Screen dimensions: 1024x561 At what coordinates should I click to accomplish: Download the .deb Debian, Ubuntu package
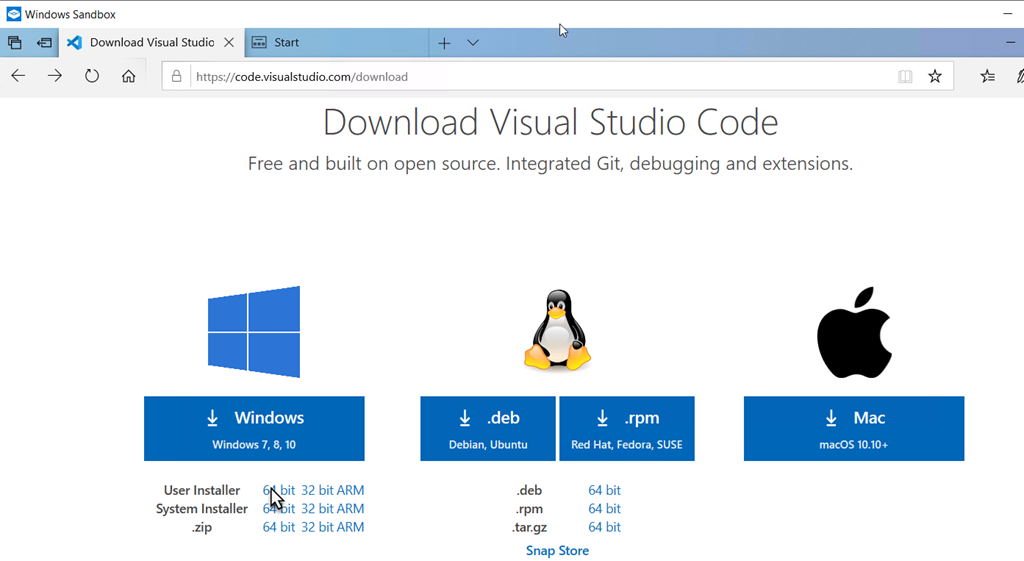coord(488,428)
